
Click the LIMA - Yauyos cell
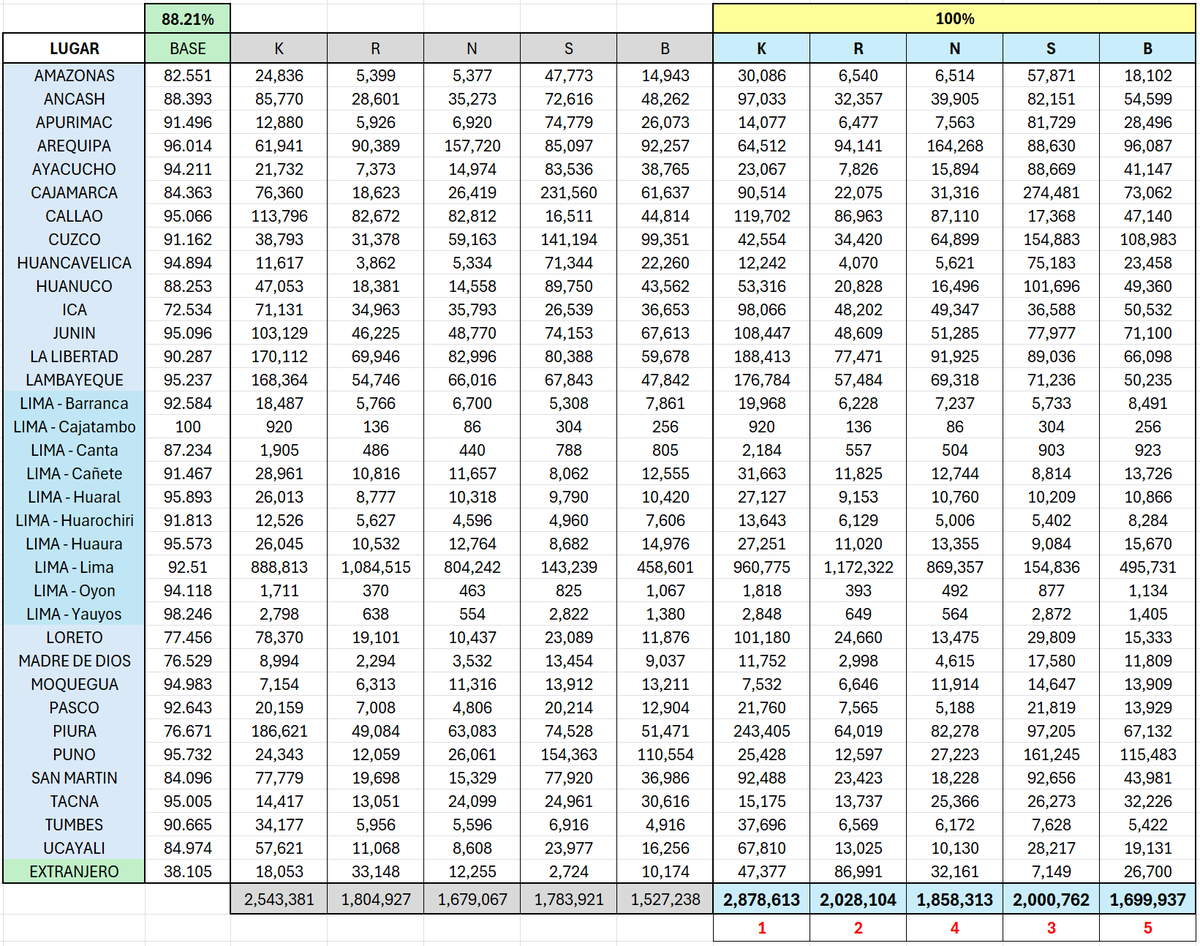coord(74,614)
